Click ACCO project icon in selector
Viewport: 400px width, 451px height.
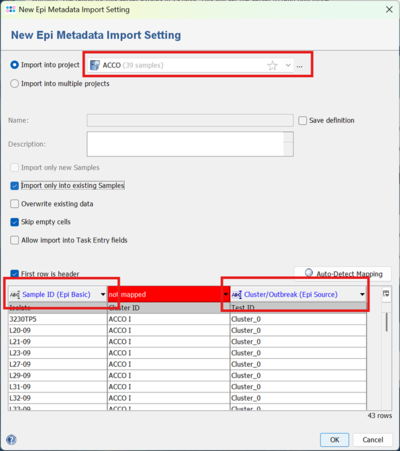[x=95, y=65]
